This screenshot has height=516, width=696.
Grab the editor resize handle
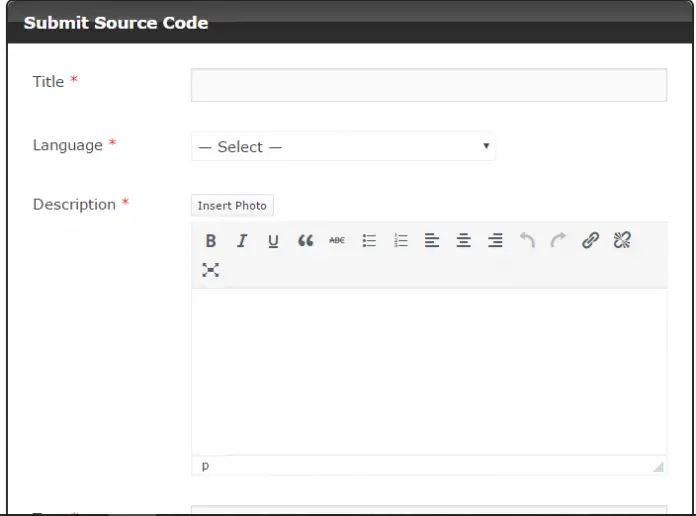point(658,467)
